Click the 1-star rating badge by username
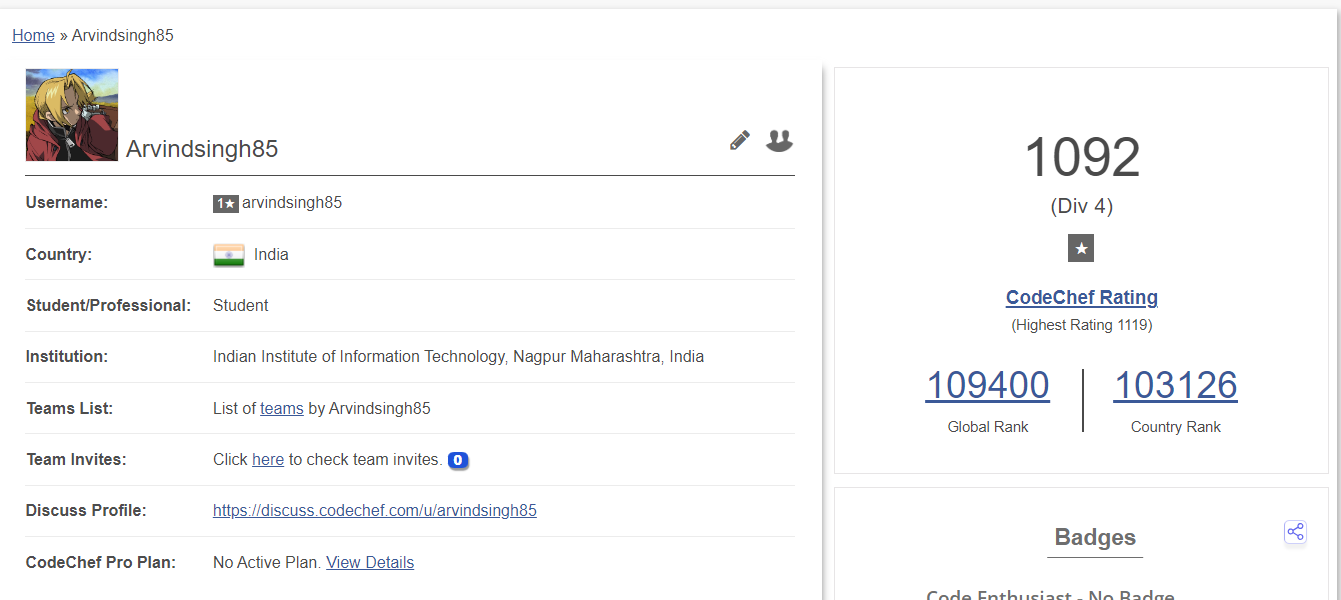The height and width of the screenshot is (600, 1341). tap(226, 203)
